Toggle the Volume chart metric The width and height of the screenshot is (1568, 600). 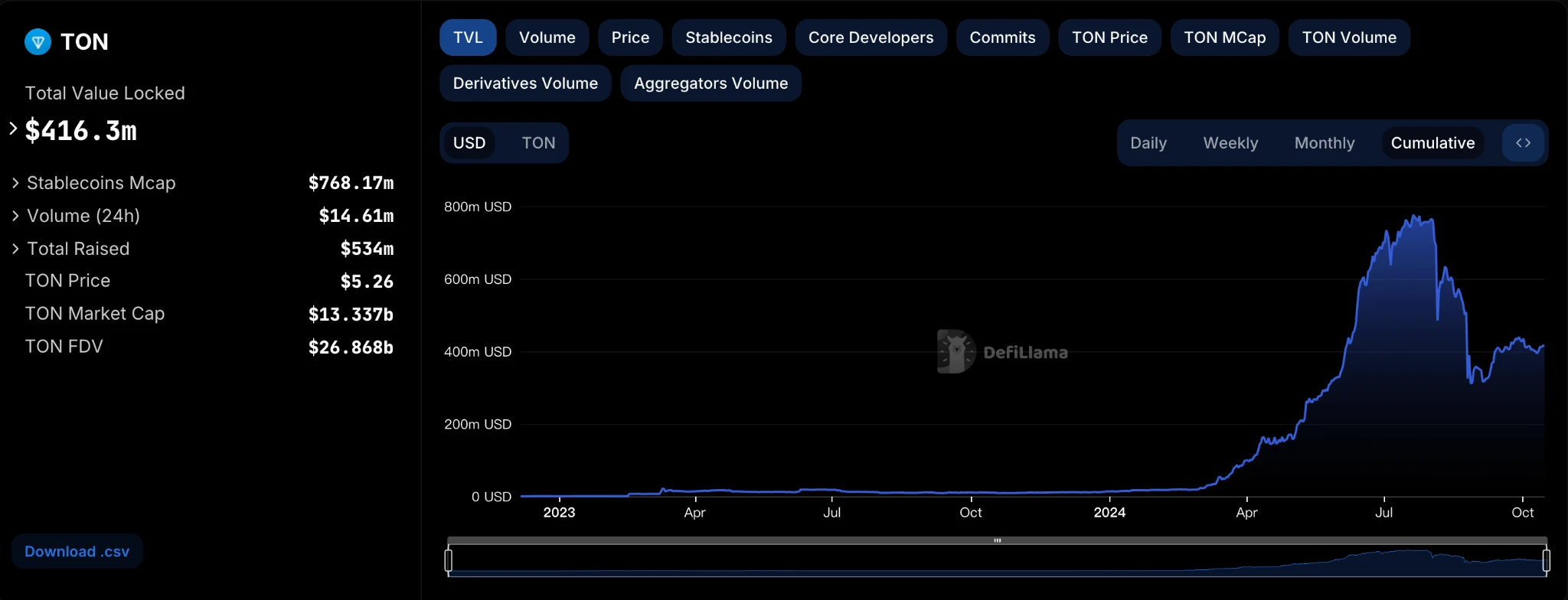(547, 37)
